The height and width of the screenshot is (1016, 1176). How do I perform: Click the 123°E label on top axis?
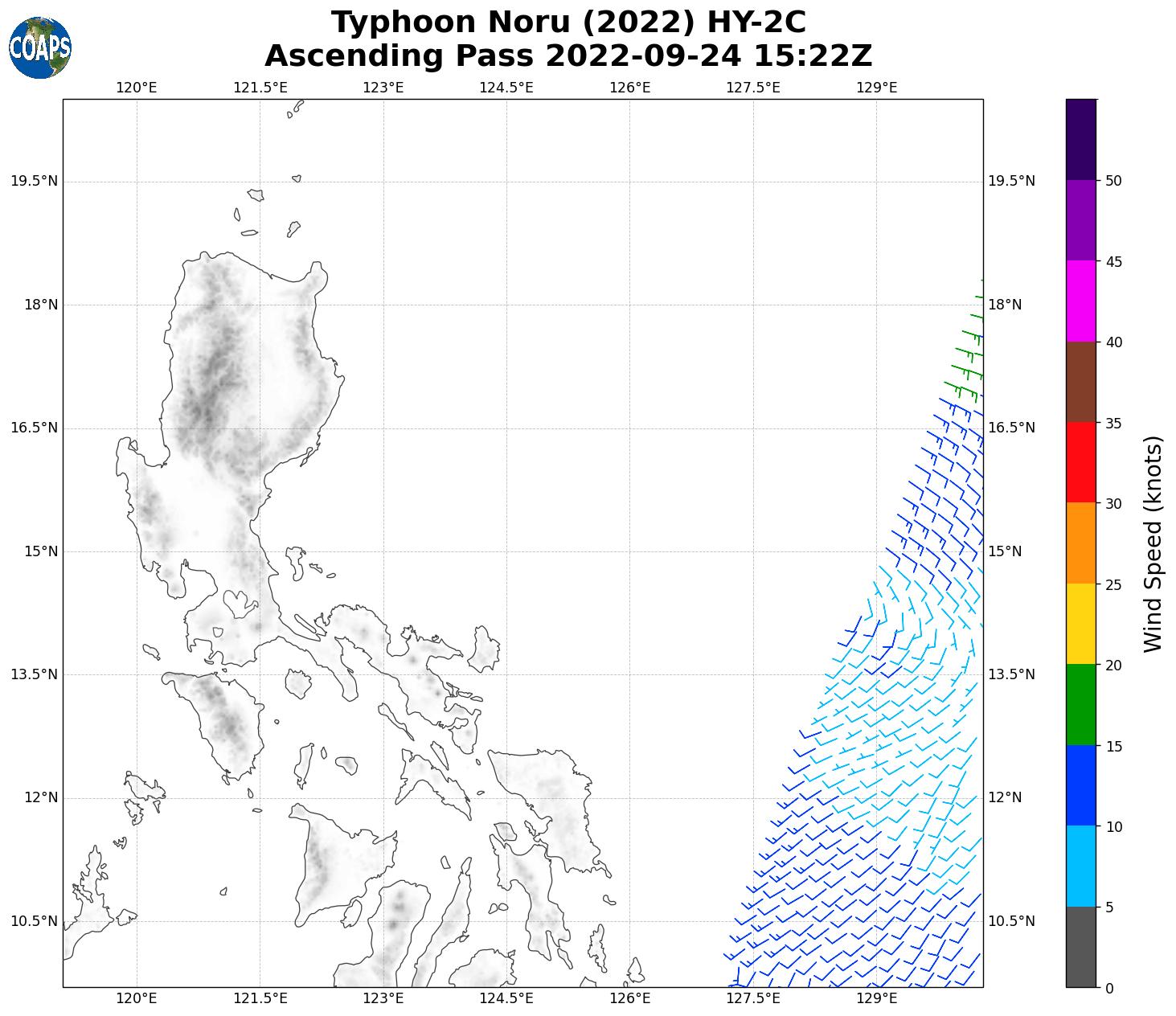coord(383,88)
